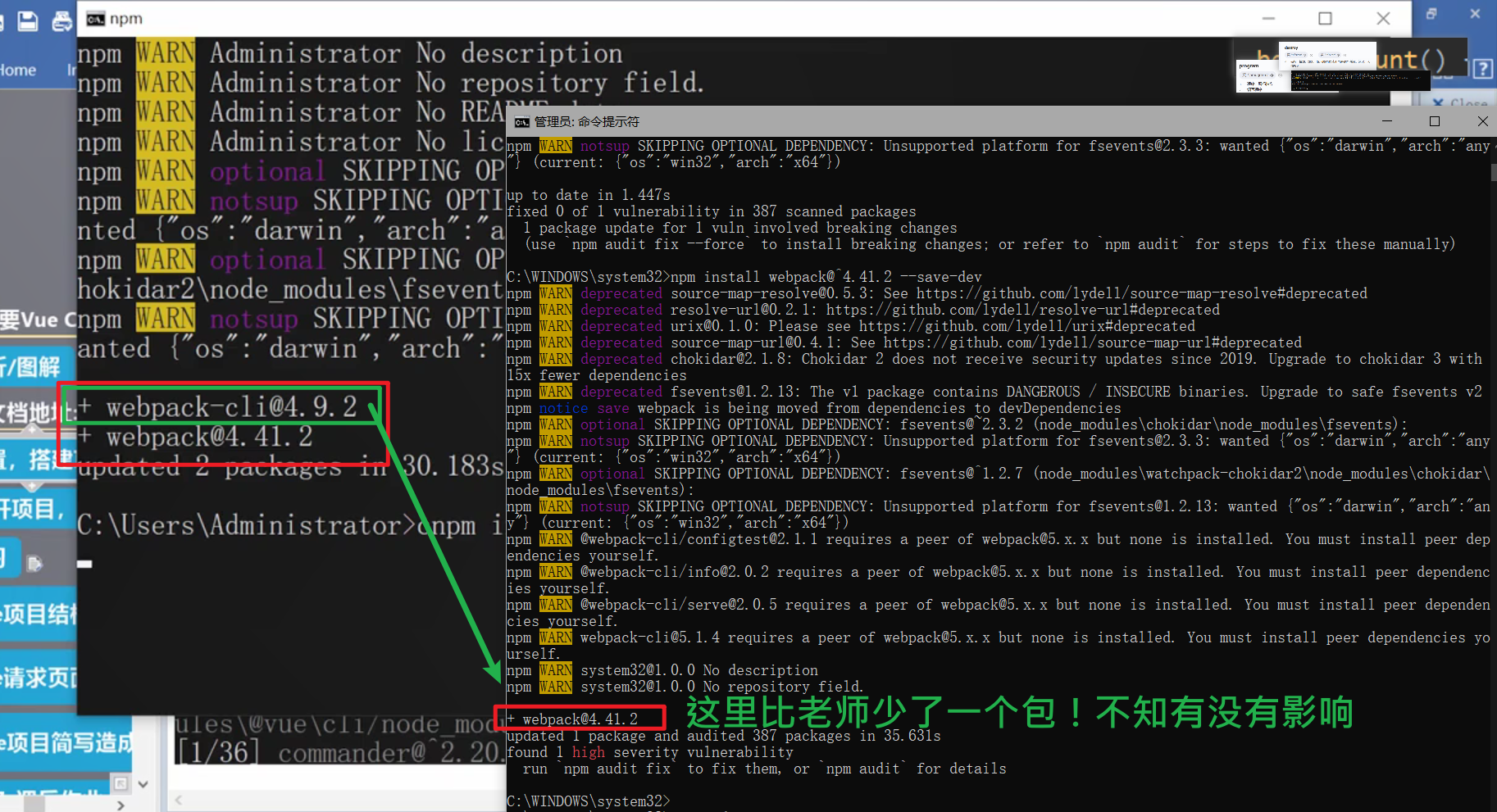Image resolution: width=1497 pixels, height=812 pixels.
Task: Select the sidebar item containing 项目结构
Action: tap(39, 613)
